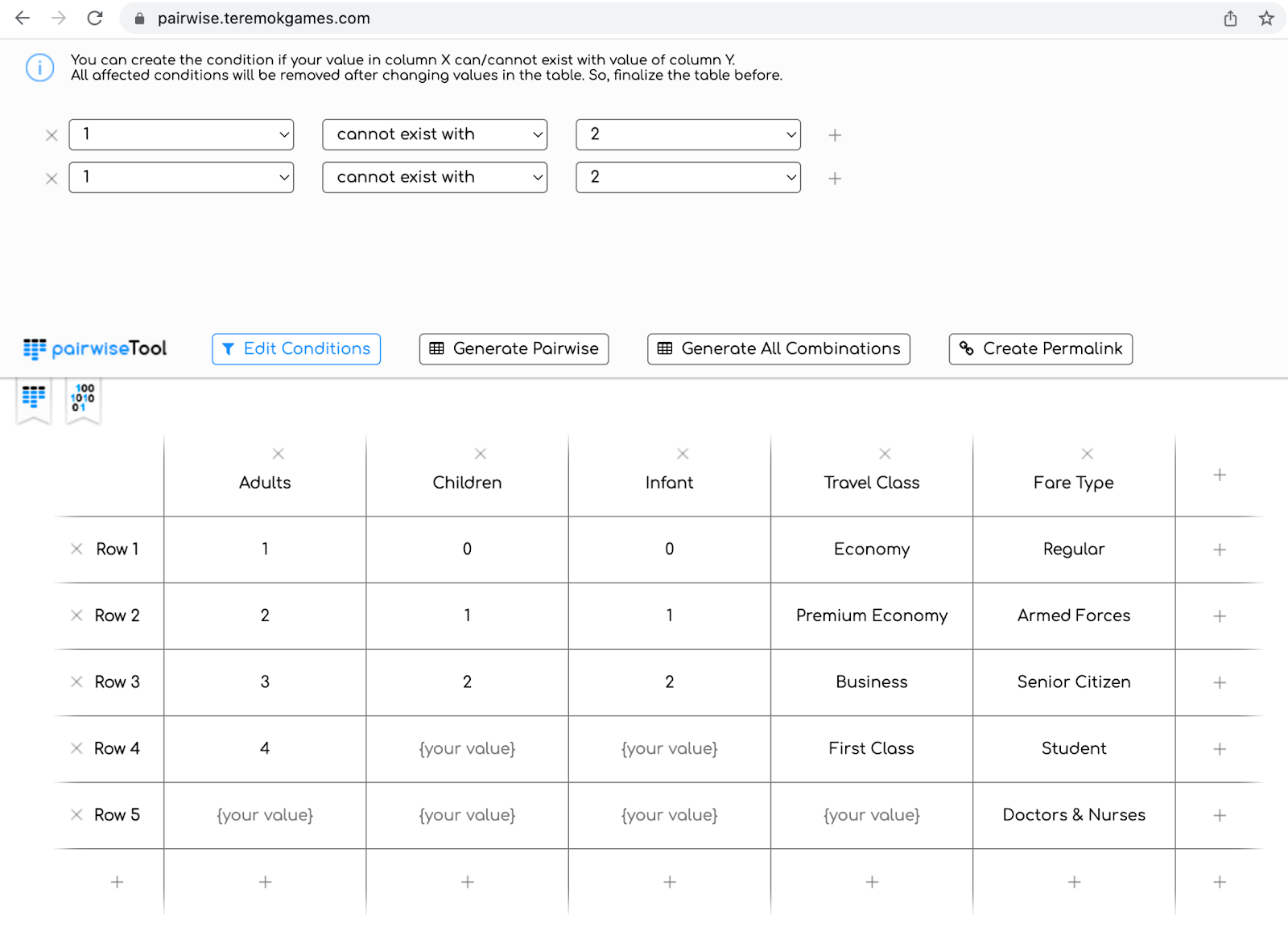Open first condition's left value dropdown

tap(181, 134)
